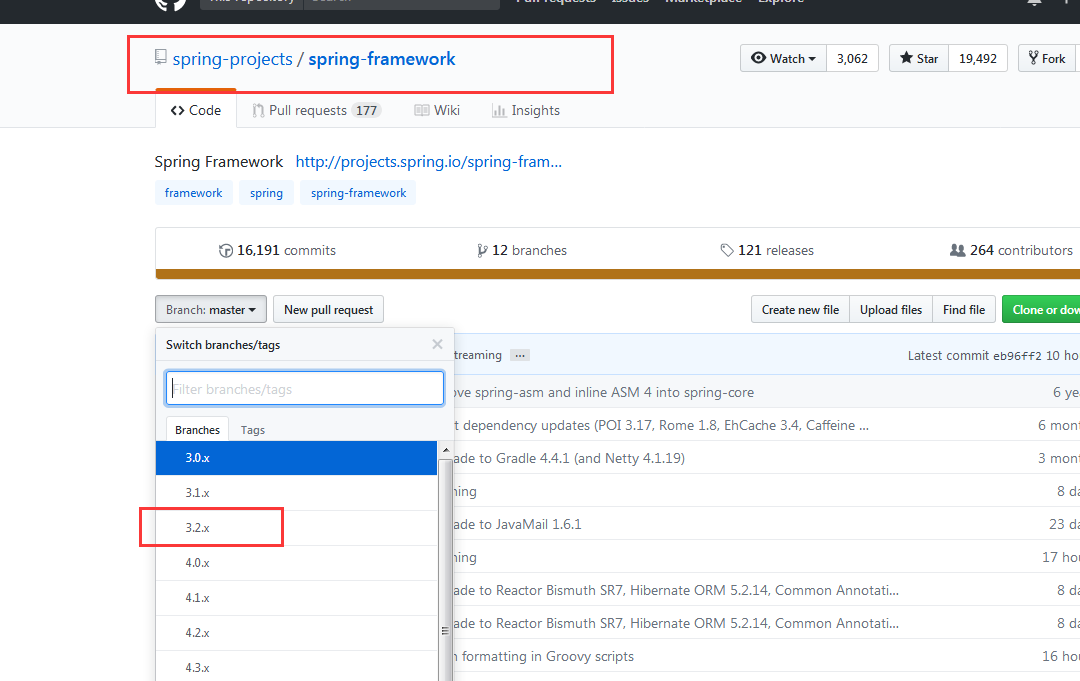Open the dependency updates POI 3.17 commit message
Image resolution: width=1080 pixels, height=681 pixels.
click(661, 426)
